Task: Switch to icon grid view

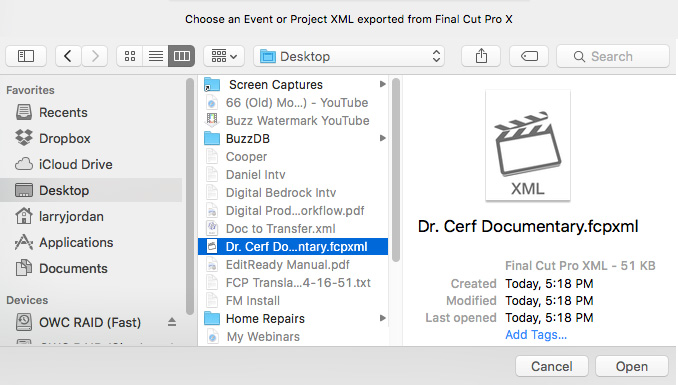Action: coord(130,56)
